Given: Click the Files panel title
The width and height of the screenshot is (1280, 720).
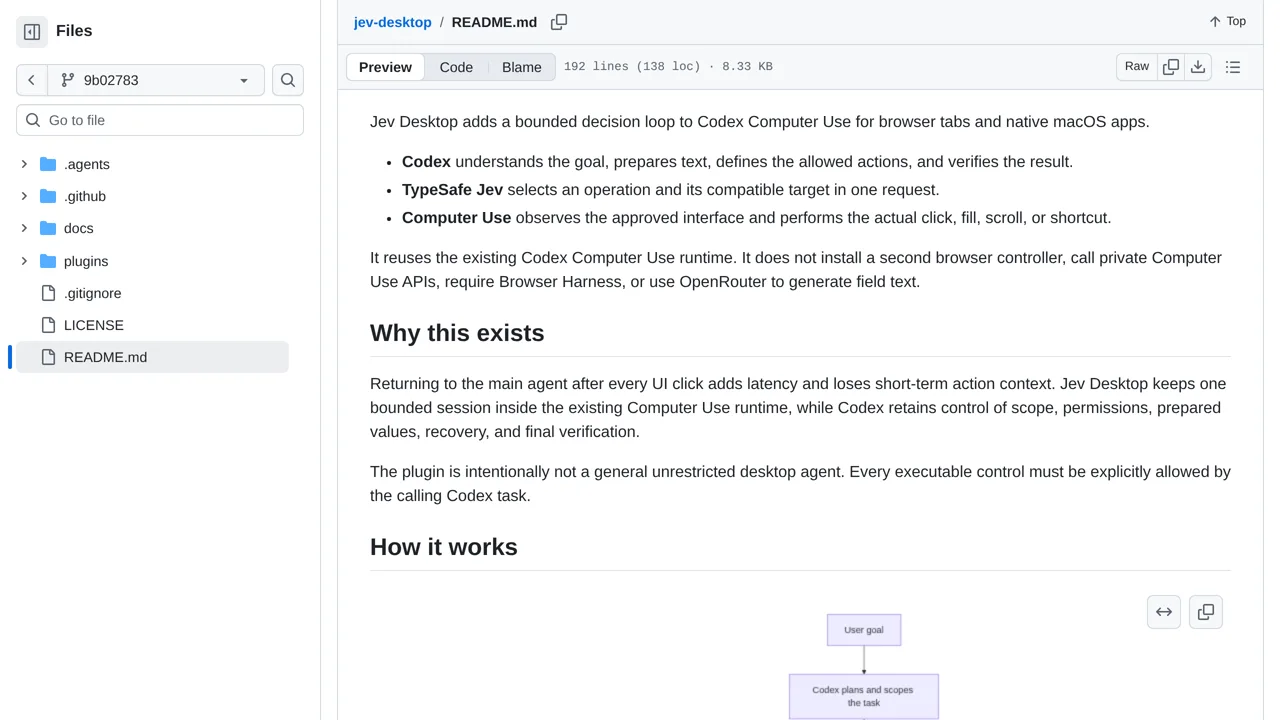Looking at the screenshot, I should (x=74, y=31).
